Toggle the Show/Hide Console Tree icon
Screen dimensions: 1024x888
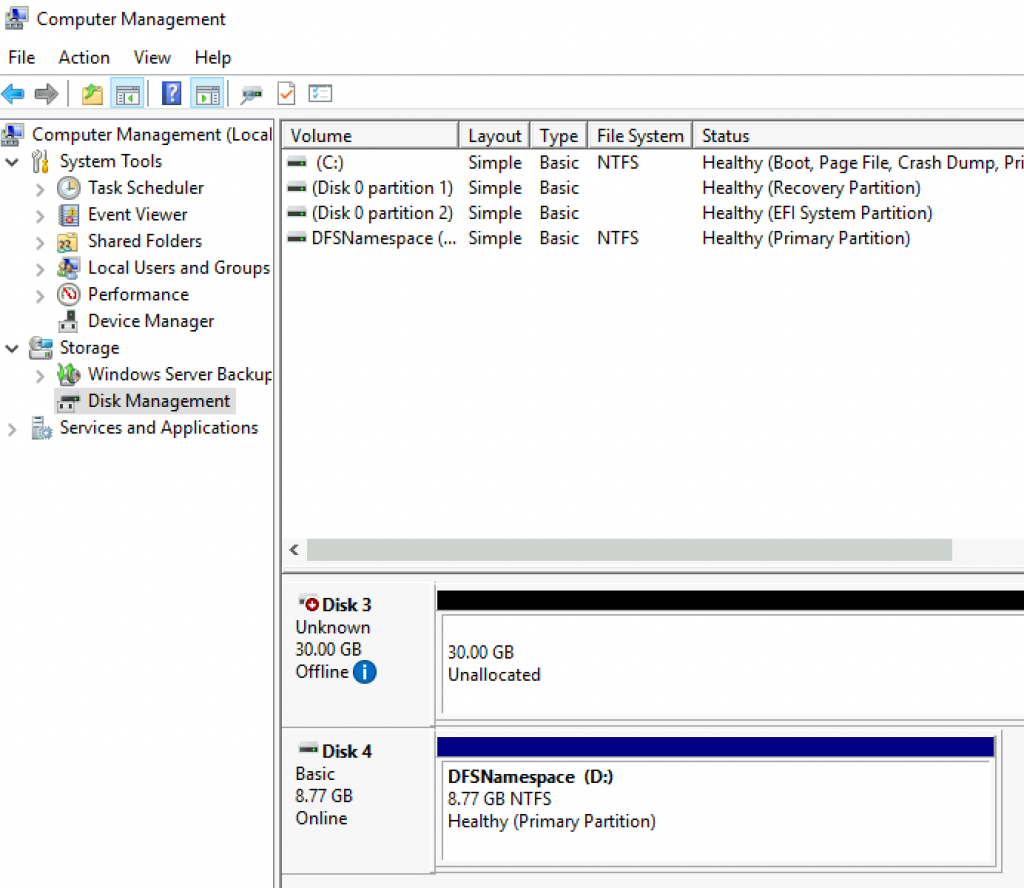(128, 94)
